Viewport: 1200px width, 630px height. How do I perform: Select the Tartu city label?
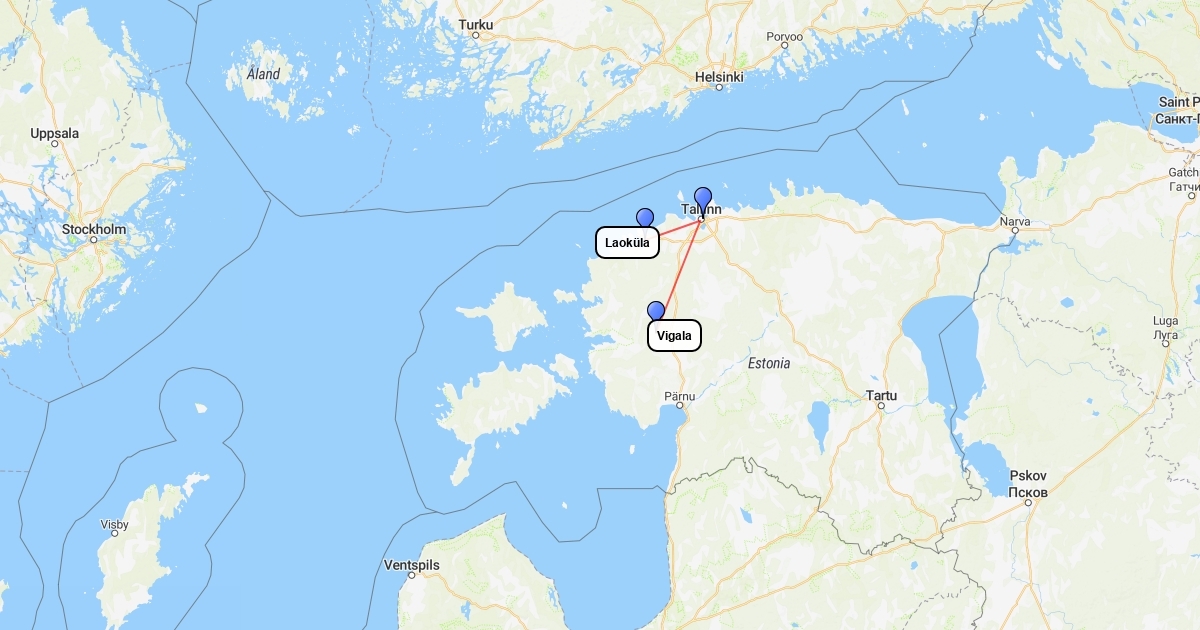tap(881, 396)
